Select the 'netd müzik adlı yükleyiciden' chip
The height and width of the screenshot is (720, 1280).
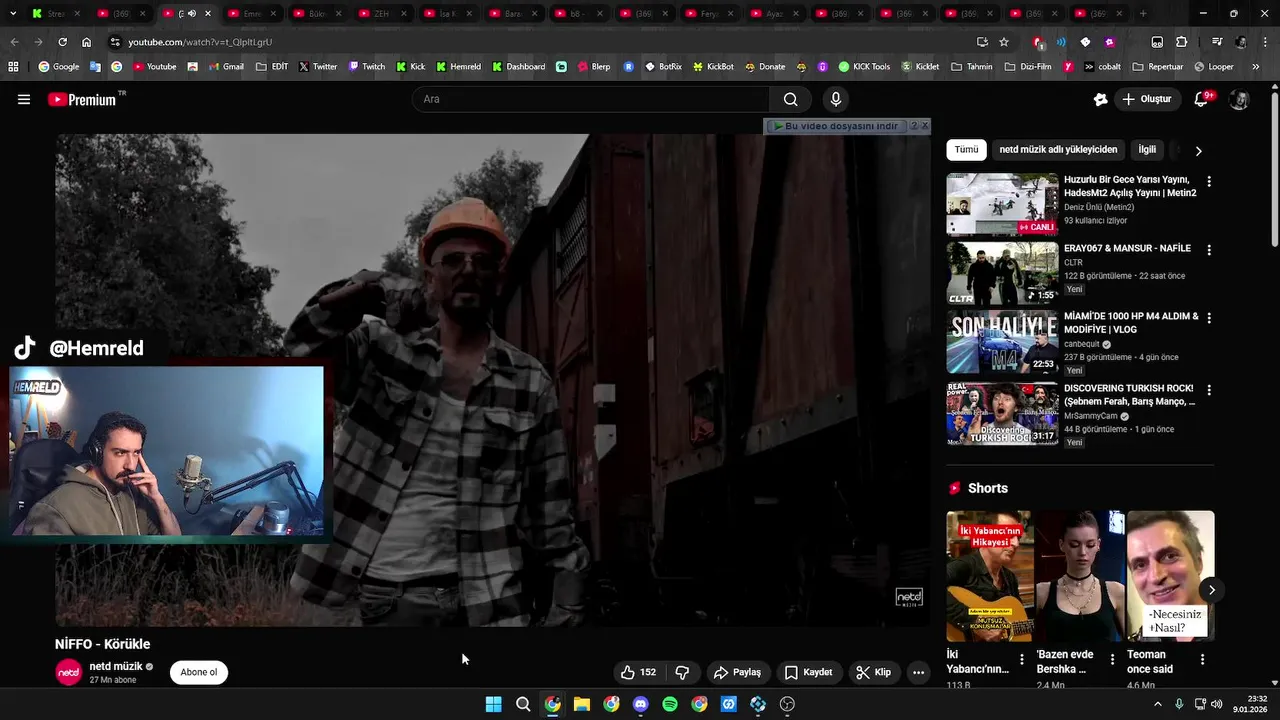coord(1058,150)
